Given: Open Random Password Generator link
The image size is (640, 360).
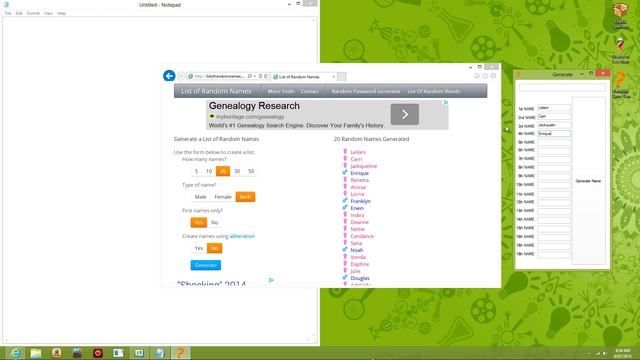Looking at the screenshot, I should 366,91.
